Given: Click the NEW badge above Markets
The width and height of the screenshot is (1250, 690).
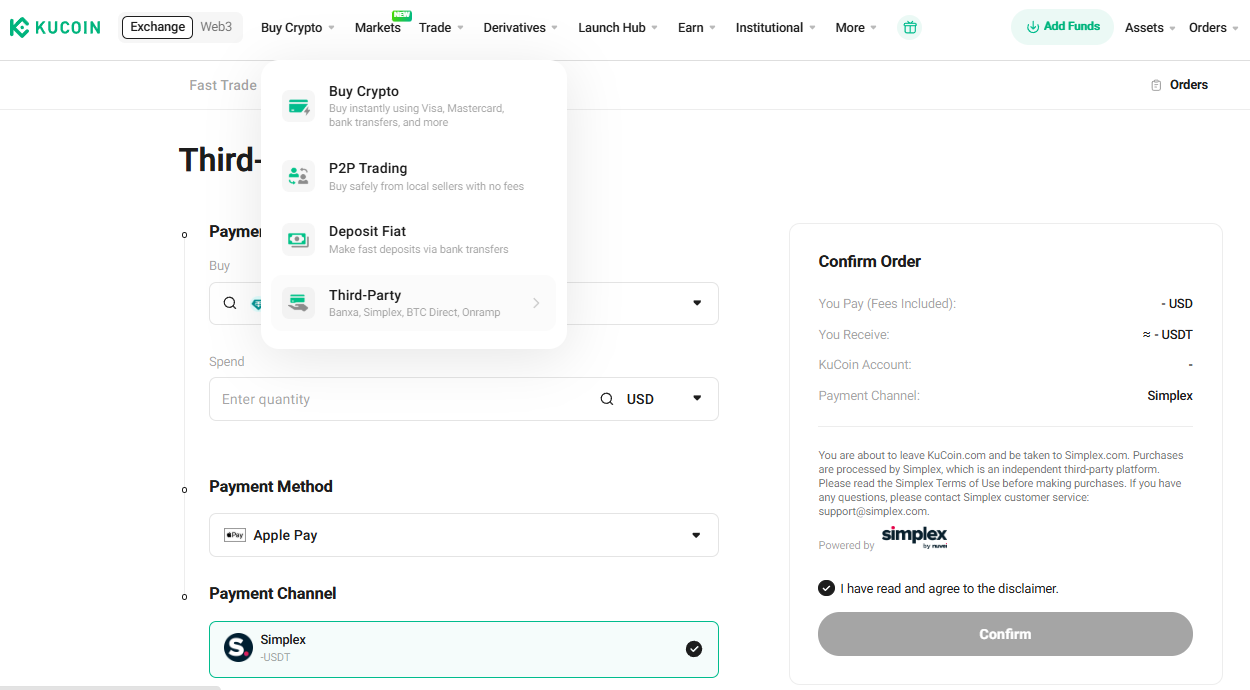Looking at the screenshot, I should point(402,15).
